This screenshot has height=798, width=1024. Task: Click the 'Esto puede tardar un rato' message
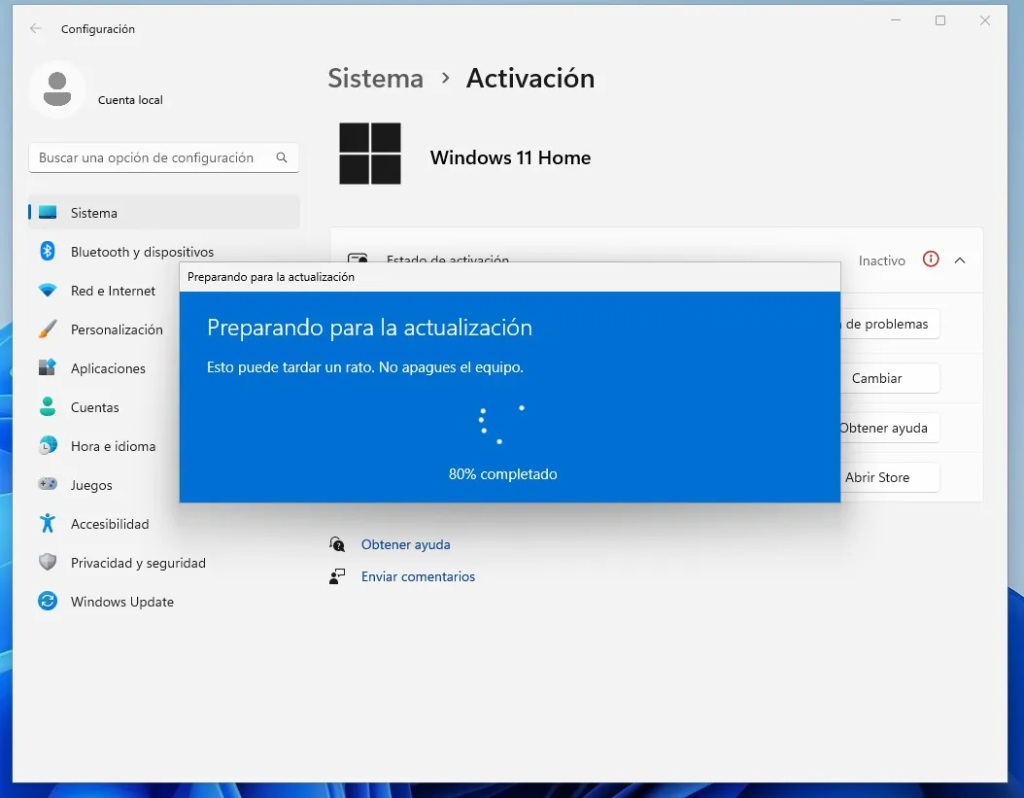tap(365, 367)
